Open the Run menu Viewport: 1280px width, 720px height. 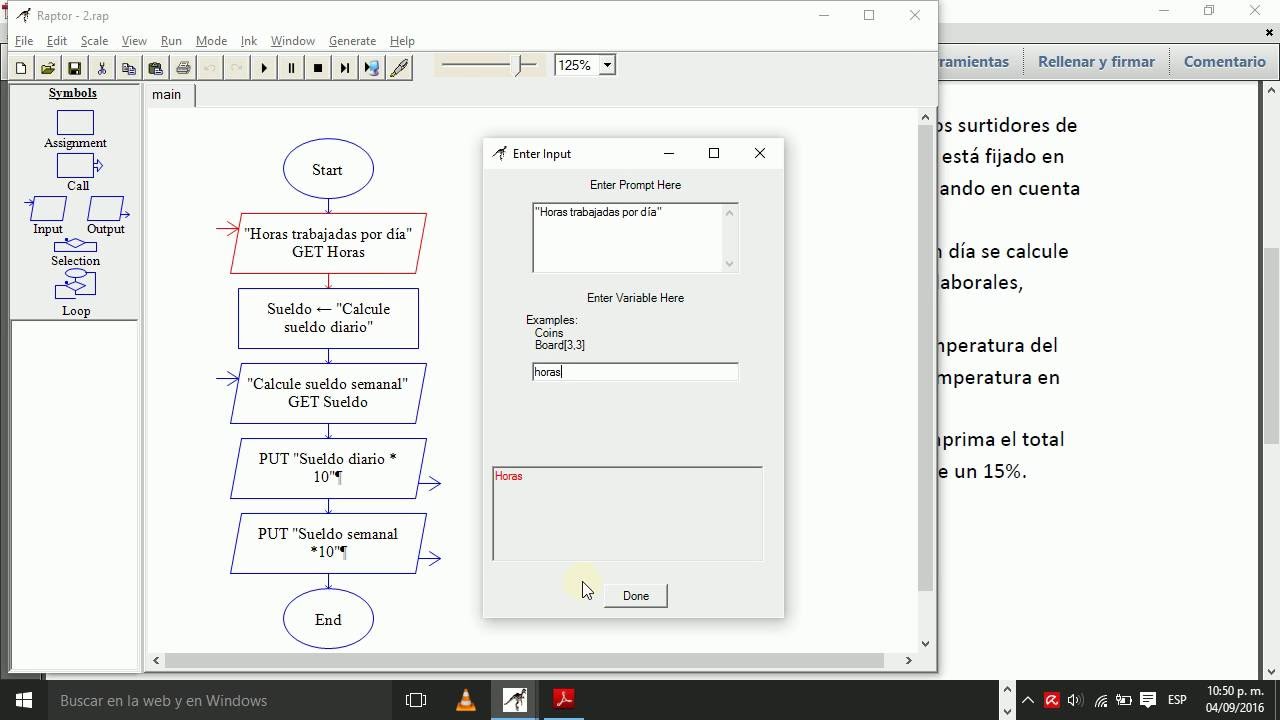[171, 41]
